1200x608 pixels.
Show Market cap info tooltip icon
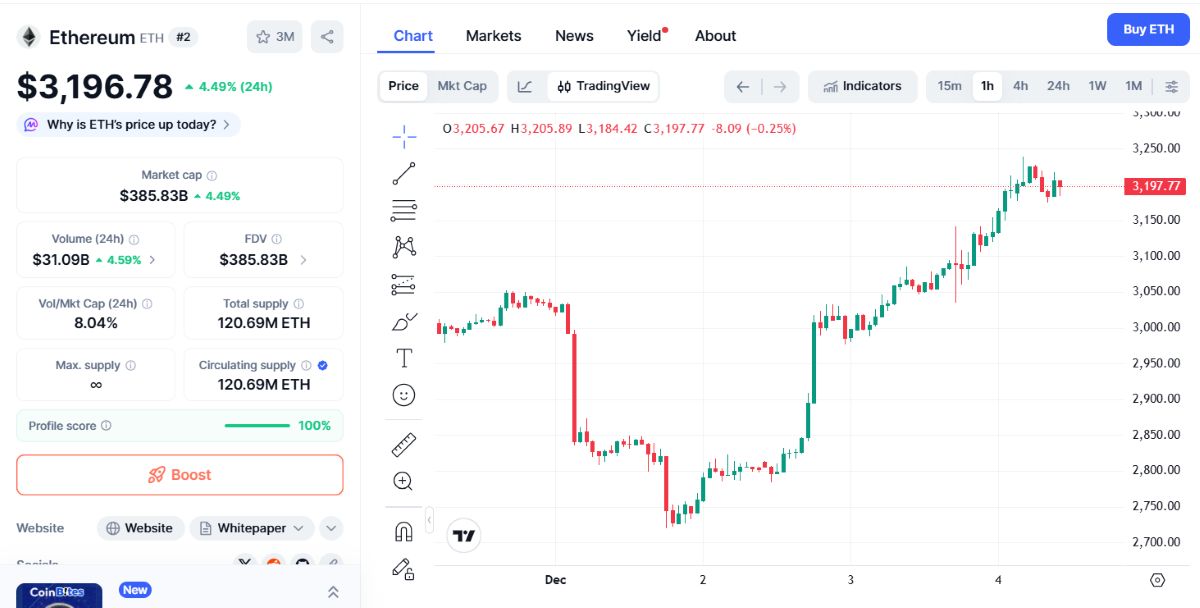(212, 176)
